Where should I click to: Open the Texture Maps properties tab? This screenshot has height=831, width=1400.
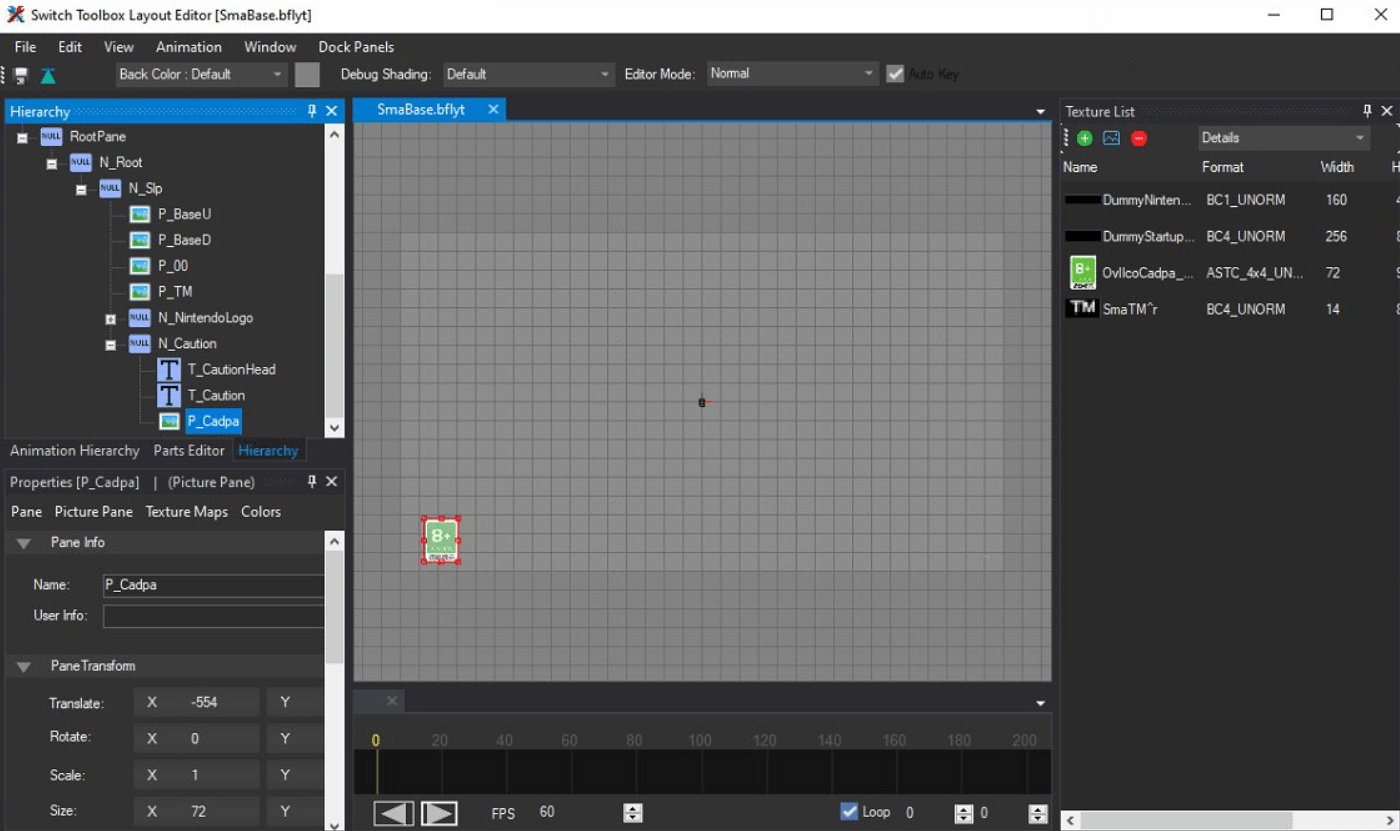pos(186,512)
